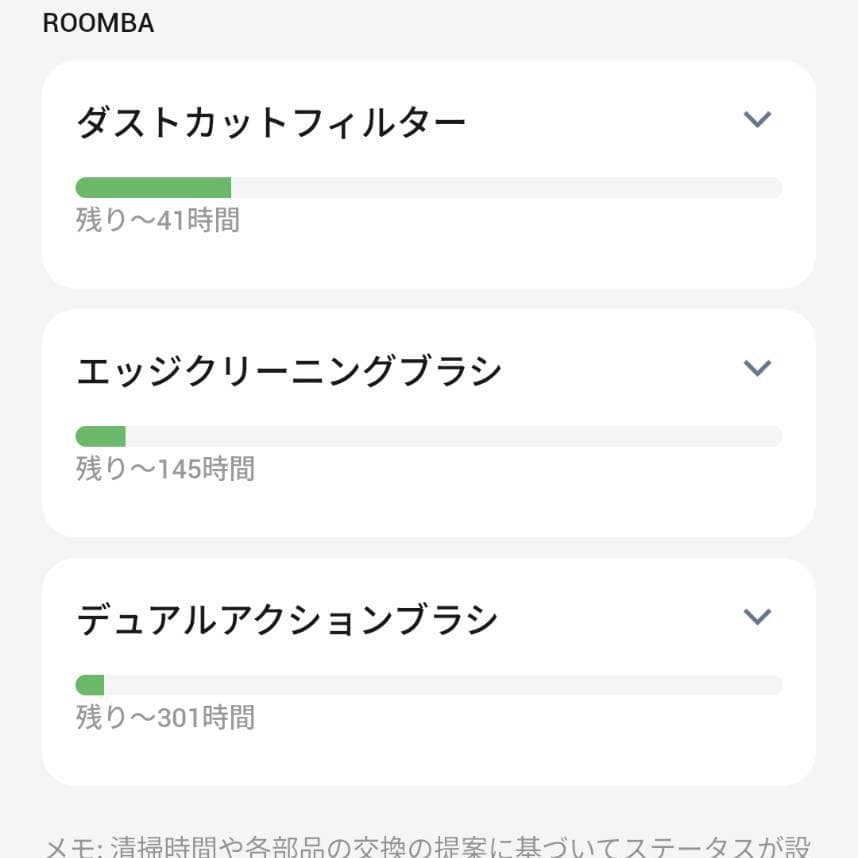Image resolution: width=858 pixels, height=858 pixels.
Task: Select the 残り〜41時間 remaining text
Action: click(158, 220)
